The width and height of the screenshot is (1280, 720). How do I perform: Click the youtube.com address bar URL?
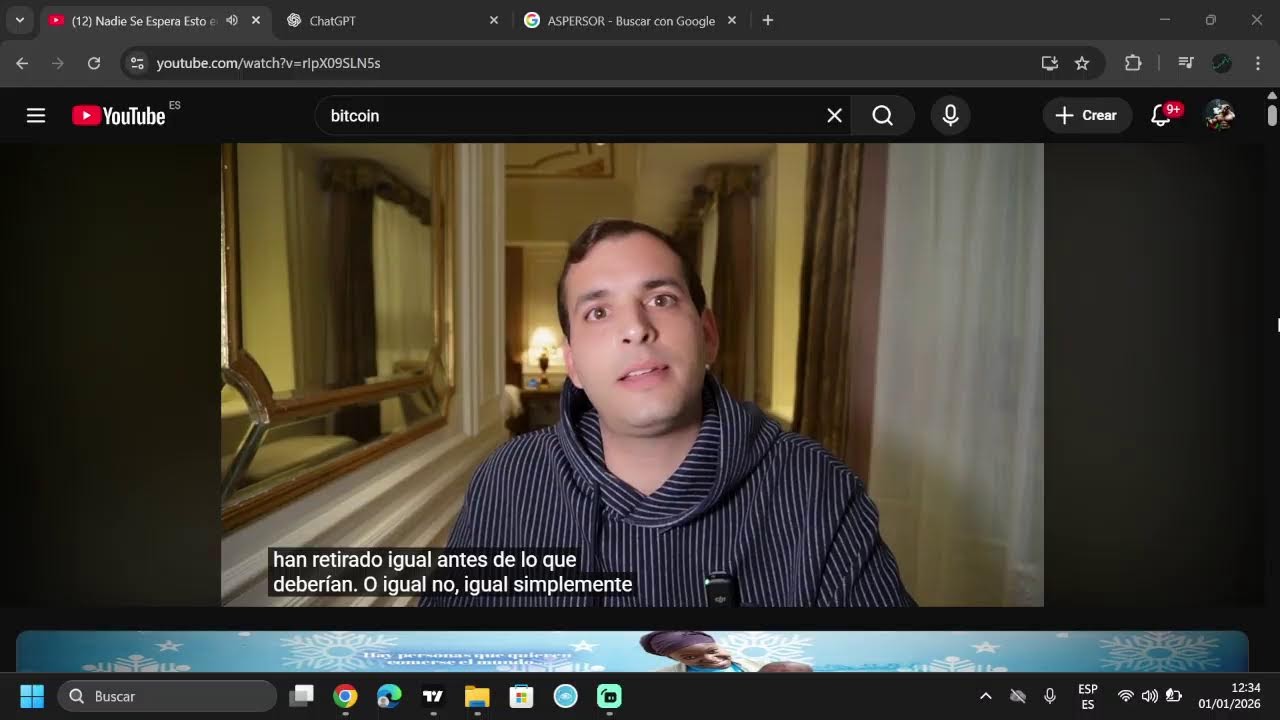point(268,63)
